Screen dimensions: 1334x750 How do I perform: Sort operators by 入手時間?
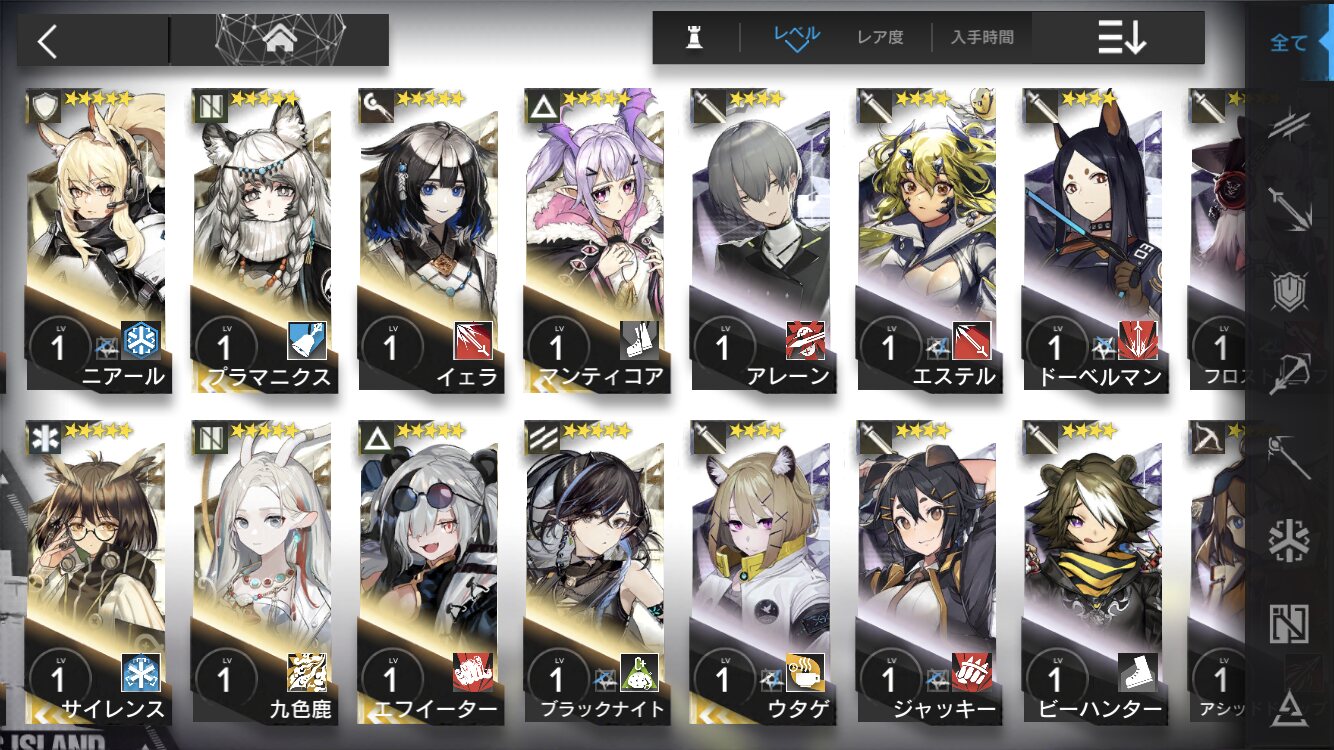tap(982, 37)
